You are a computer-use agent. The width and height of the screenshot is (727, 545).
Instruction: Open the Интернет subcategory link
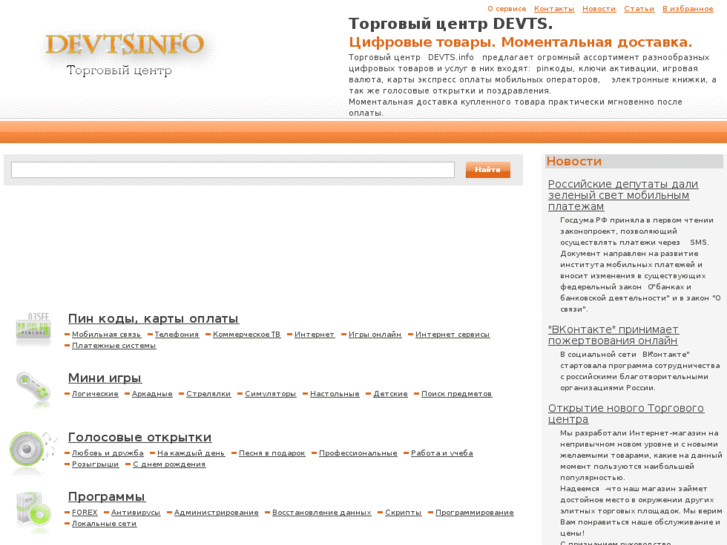pos(314,334)
